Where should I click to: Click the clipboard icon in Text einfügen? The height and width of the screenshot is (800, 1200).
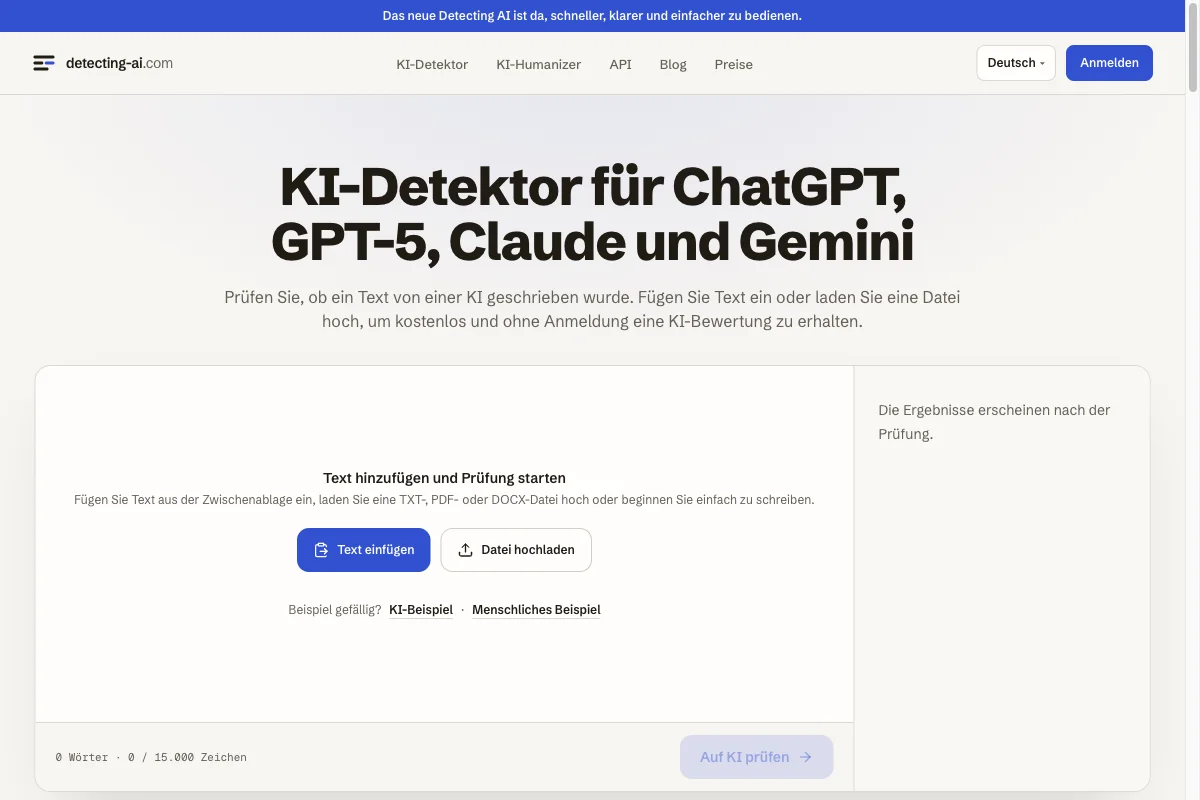pos(321,550)
